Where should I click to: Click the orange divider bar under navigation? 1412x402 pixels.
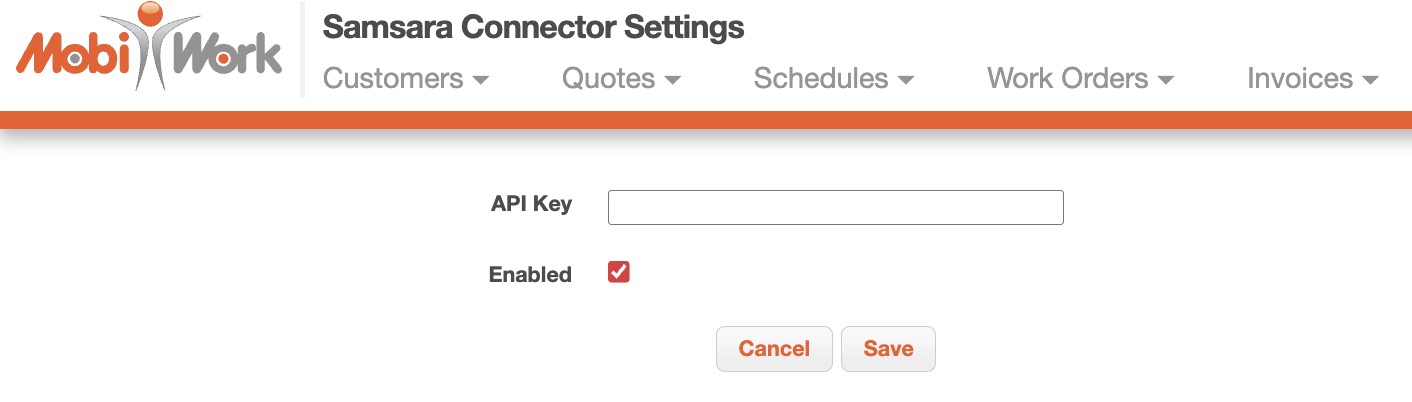(x=706, y=120)
